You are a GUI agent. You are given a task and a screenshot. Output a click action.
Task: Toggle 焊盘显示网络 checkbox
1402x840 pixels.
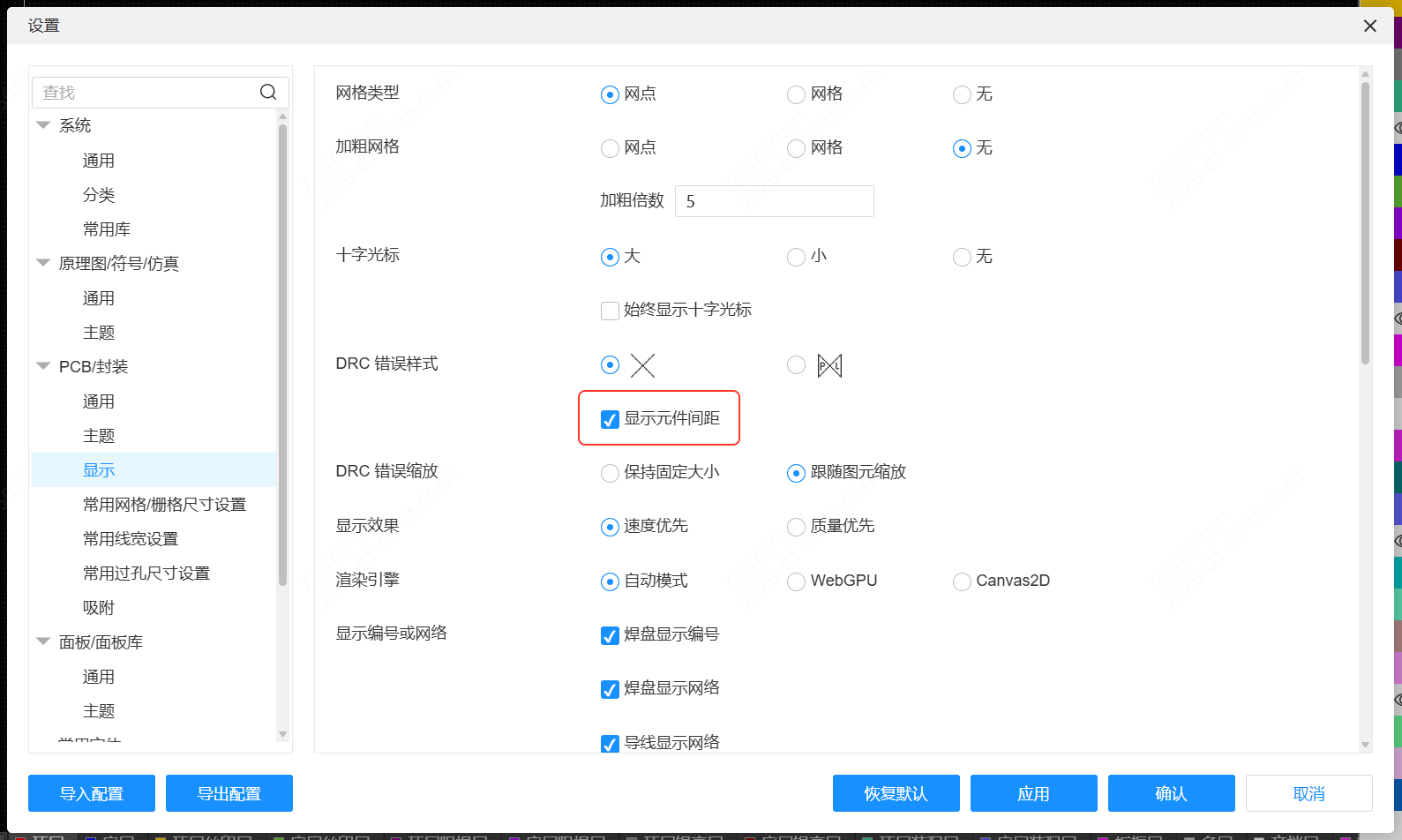coord(610,689)
